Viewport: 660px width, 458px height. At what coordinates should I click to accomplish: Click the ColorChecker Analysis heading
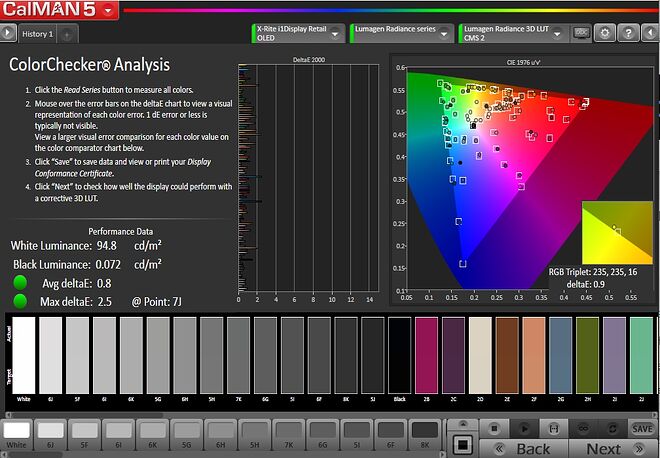(x=90, y=64)
